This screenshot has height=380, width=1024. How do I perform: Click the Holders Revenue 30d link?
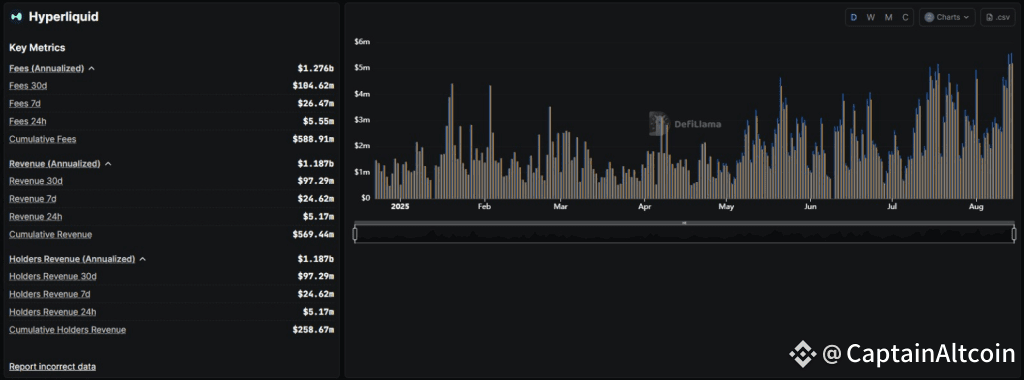click(x=53, y=276)
